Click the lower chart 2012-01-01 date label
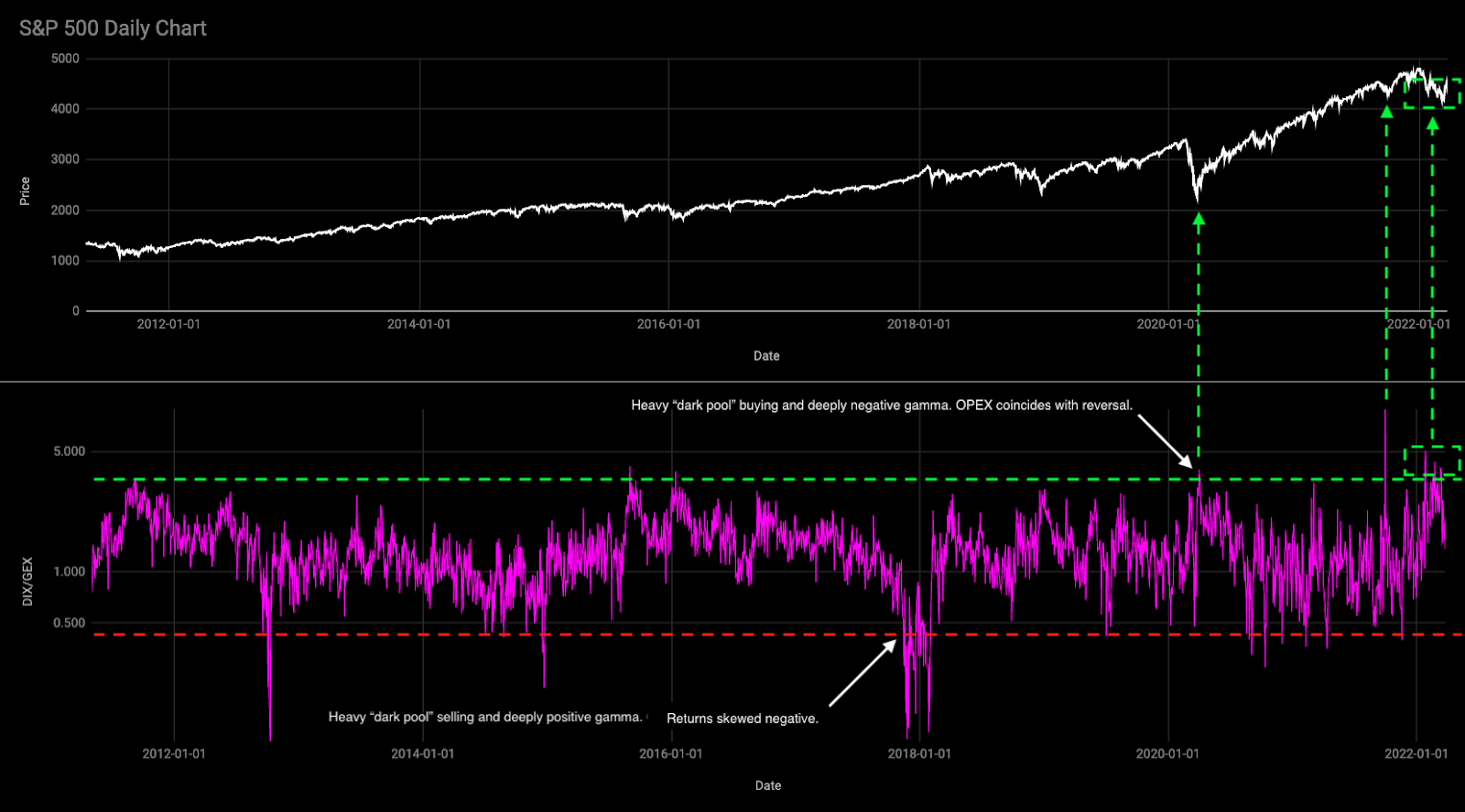 [174, 753]
